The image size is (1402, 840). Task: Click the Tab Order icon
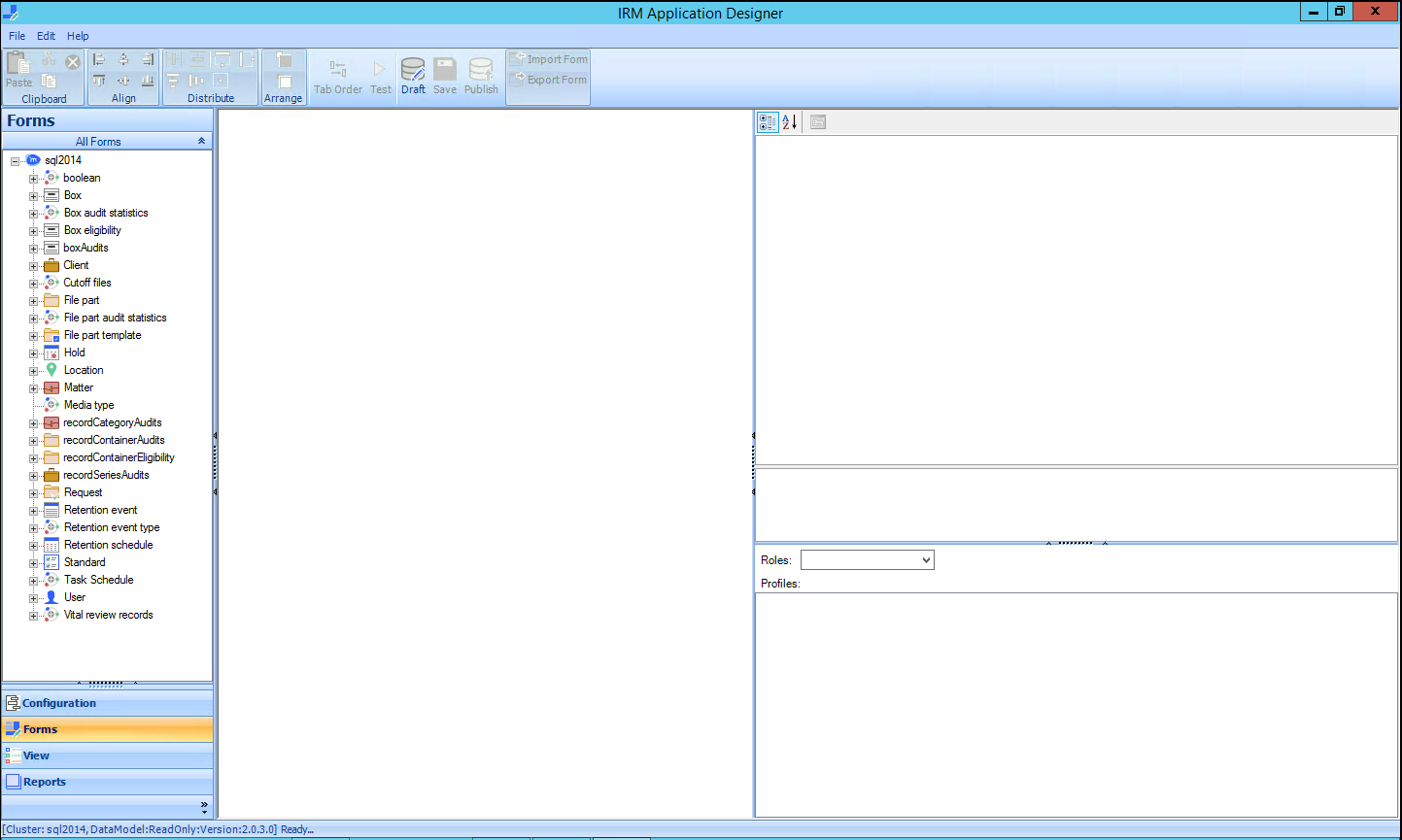(338, 69)
